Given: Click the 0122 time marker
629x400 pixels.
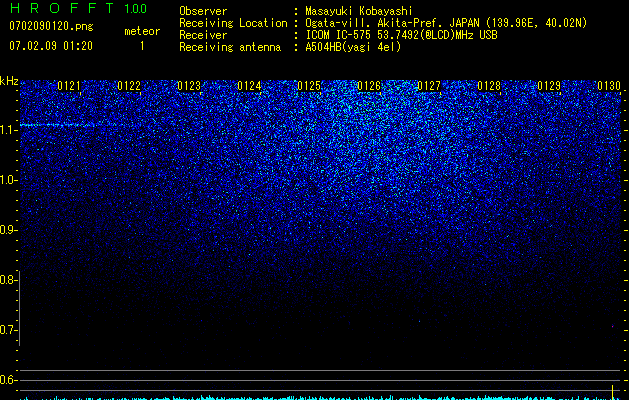Looking at the screenshot, I should 129,86.
